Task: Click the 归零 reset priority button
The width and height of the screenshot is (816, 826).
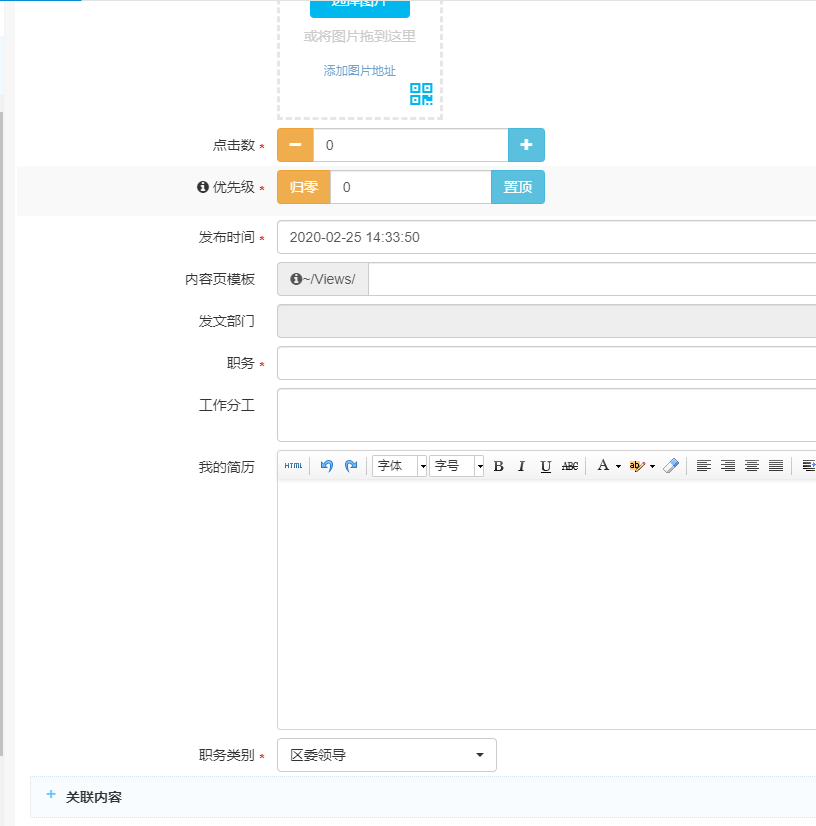Action: [x=303, y=187]
